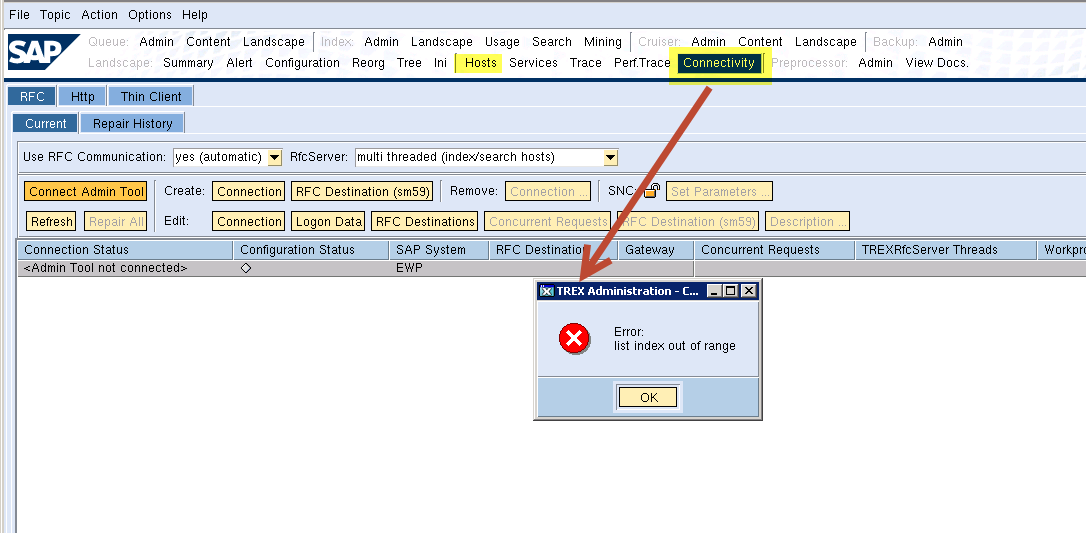Open the Use RFC Communication dropdown
The image size is (1086, 533).
(274, 157)
